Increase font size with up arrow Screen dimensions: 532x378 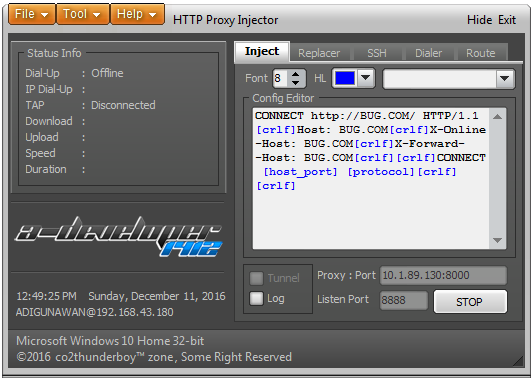point(296,74)
